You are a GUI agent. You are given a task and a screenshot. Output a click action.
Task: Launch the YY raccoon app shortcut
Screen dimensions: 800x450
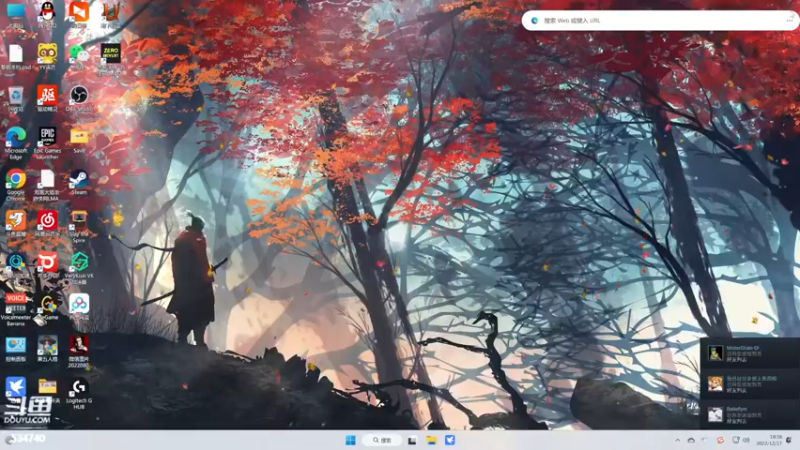[x=47, y=57]
